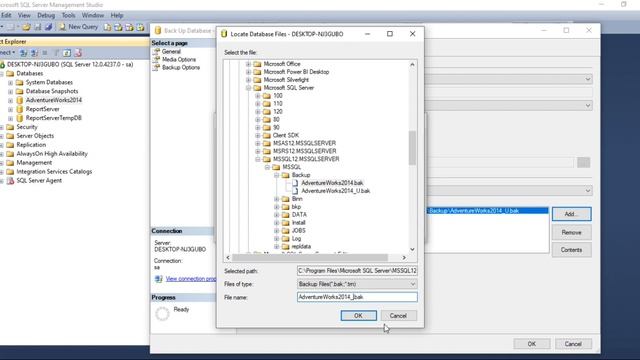Click the Databases folder icon in Object Explorer
Image resolution: width=640 pixels, height=360 pixels.
pos(10,73)
